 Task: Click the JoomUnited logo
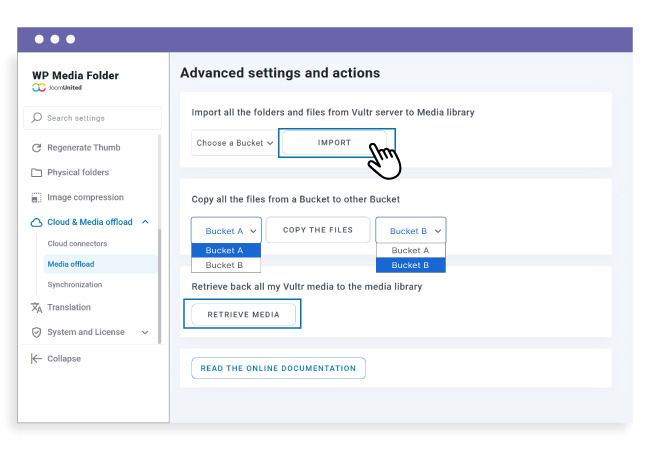[57, 87]
